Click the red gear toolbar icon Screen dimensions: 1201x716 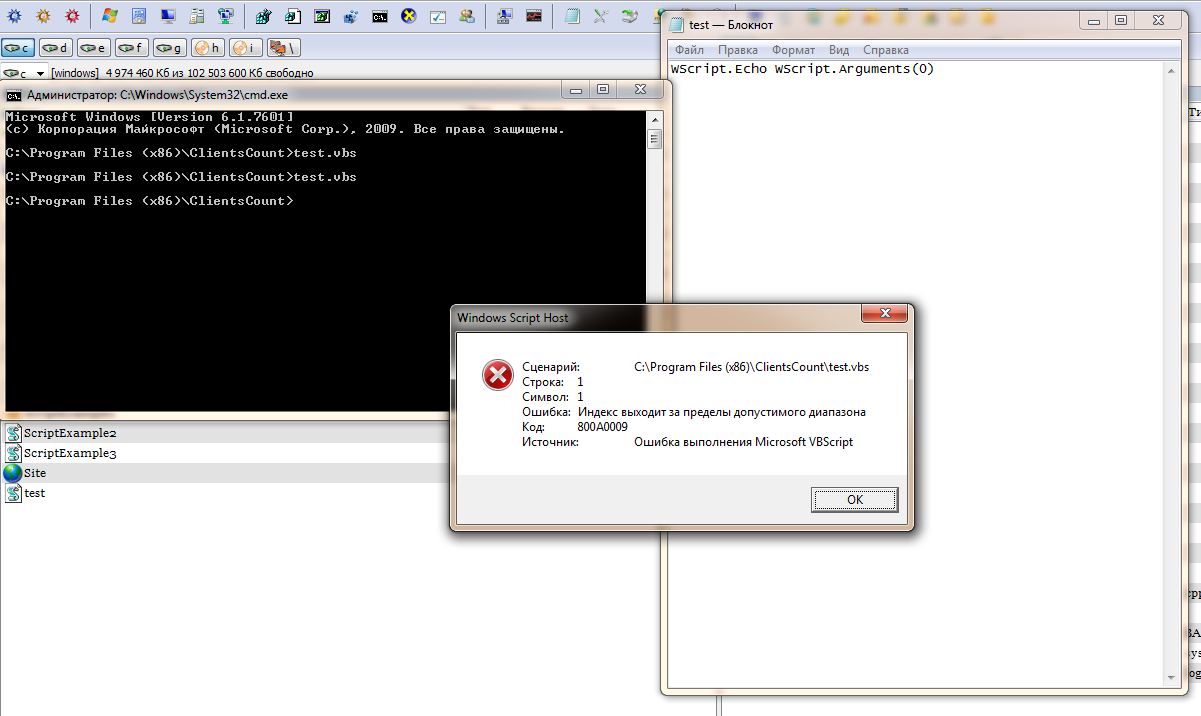pos(72,16)
